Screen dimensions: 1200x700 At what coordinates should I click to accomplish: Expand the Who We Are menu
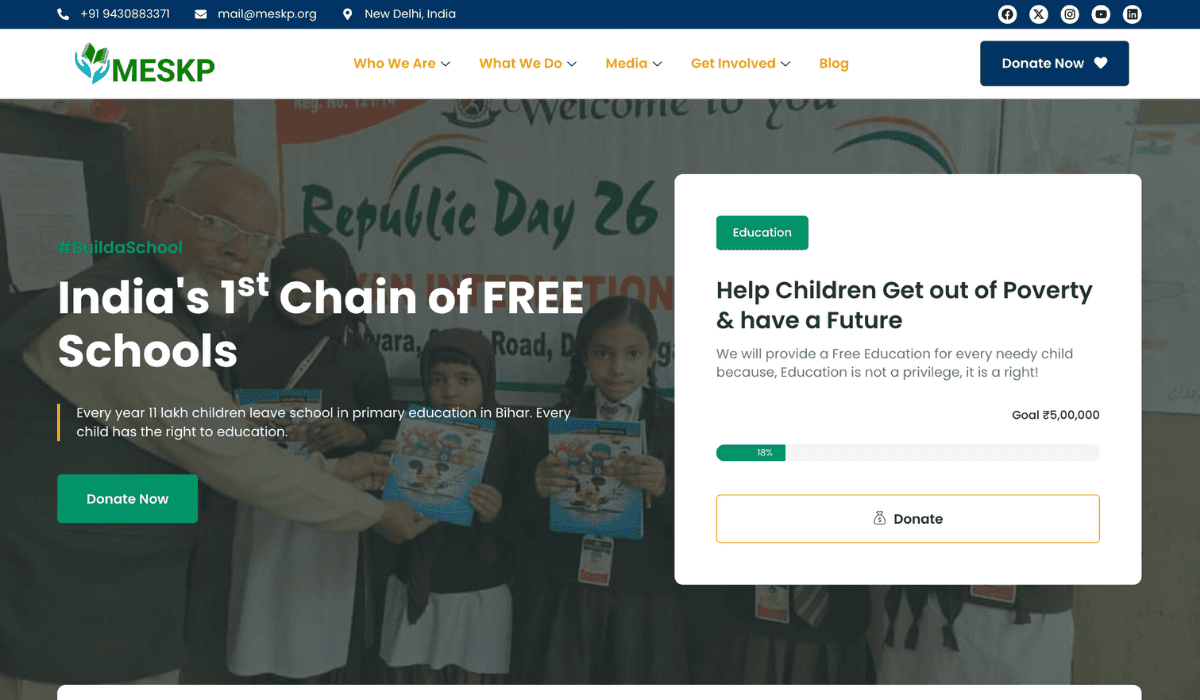402,63
